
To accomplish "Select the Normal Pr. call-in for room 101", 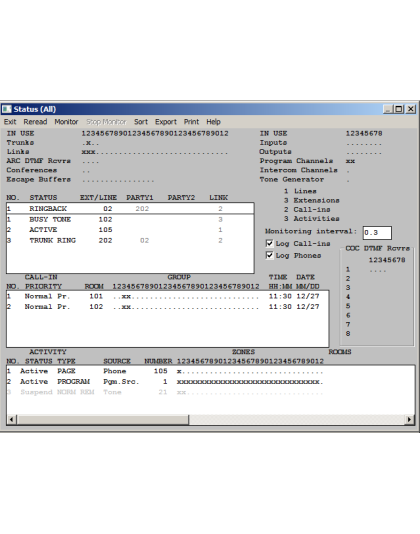I will [x=167, y=296].
